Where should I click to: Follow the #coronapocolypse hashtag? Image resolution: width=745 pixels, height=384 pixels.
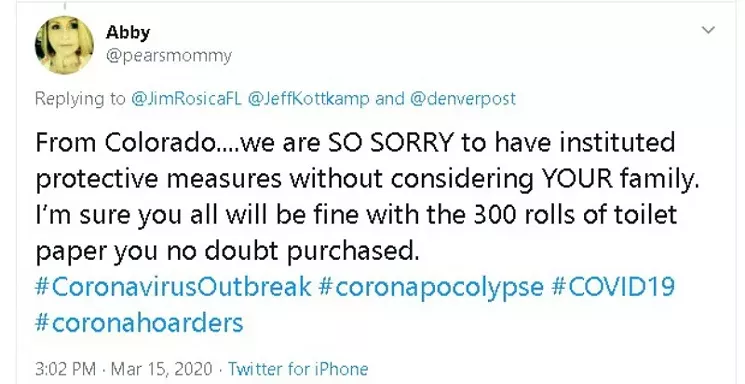[x=431, y=288]
